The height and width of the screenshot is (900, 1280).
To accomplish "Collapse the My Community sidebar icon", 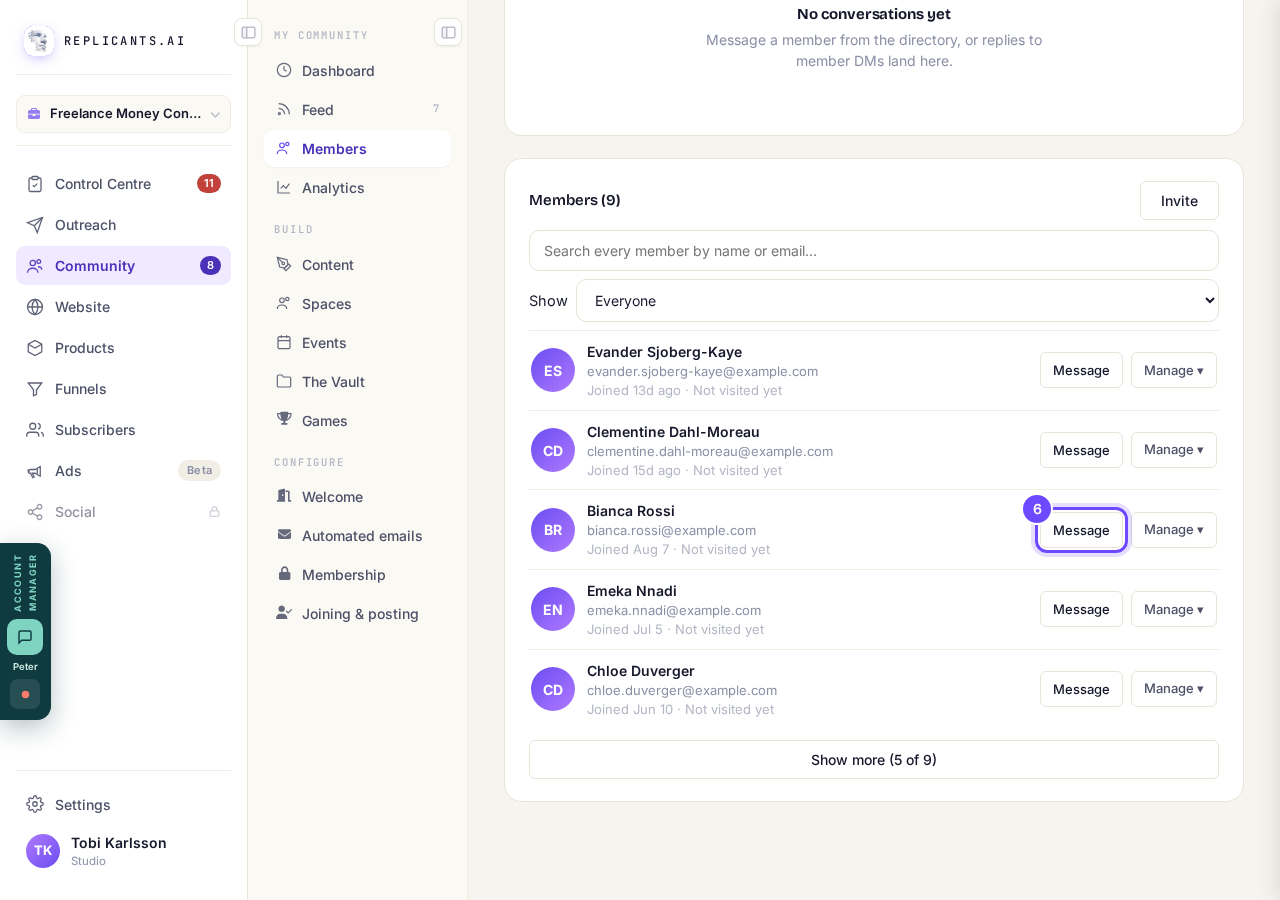I will [x=448, y=32].
